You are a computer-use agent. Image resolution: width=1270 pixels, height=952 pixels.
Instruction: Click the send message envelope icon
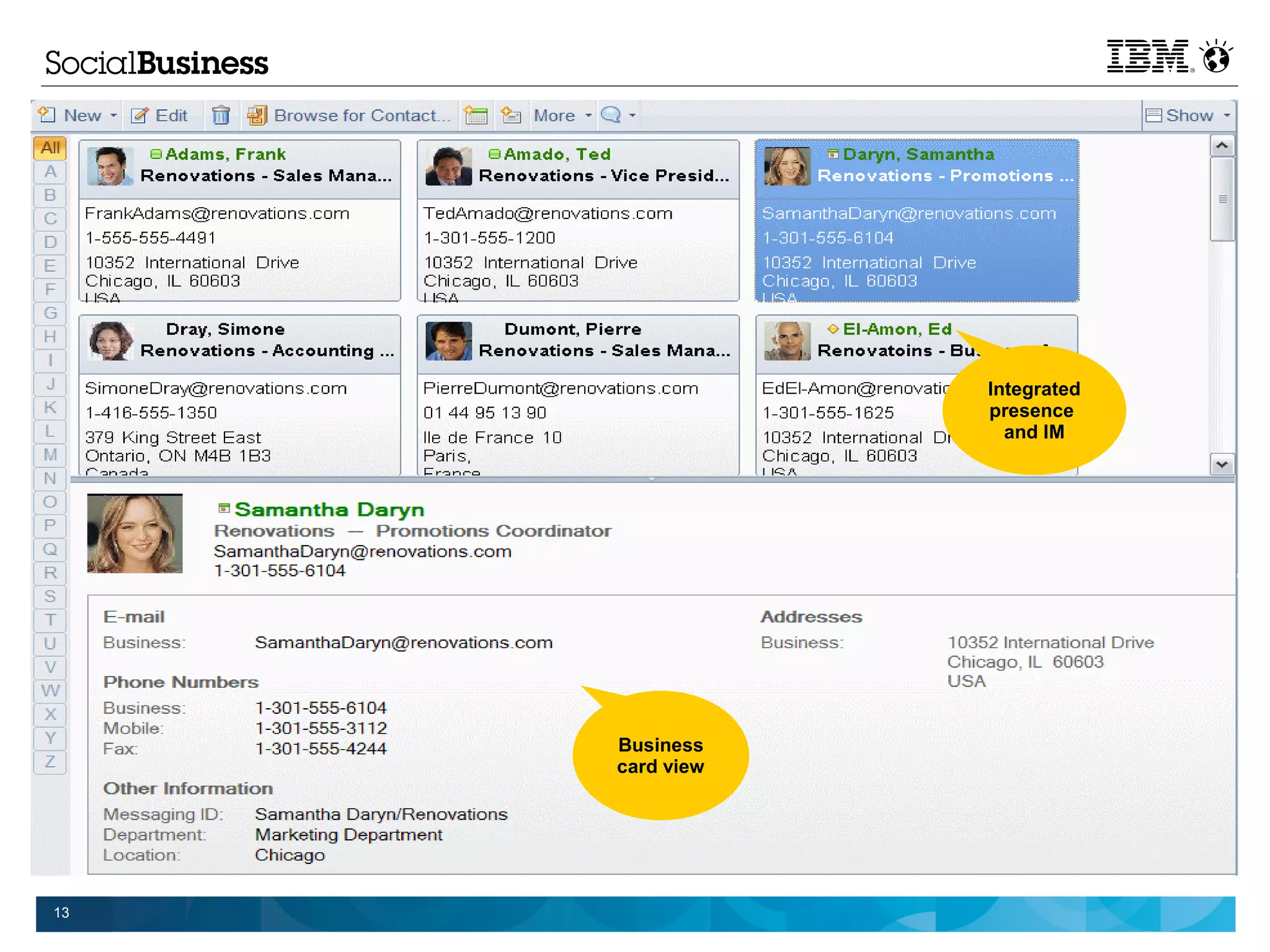[x=511, y=115]
